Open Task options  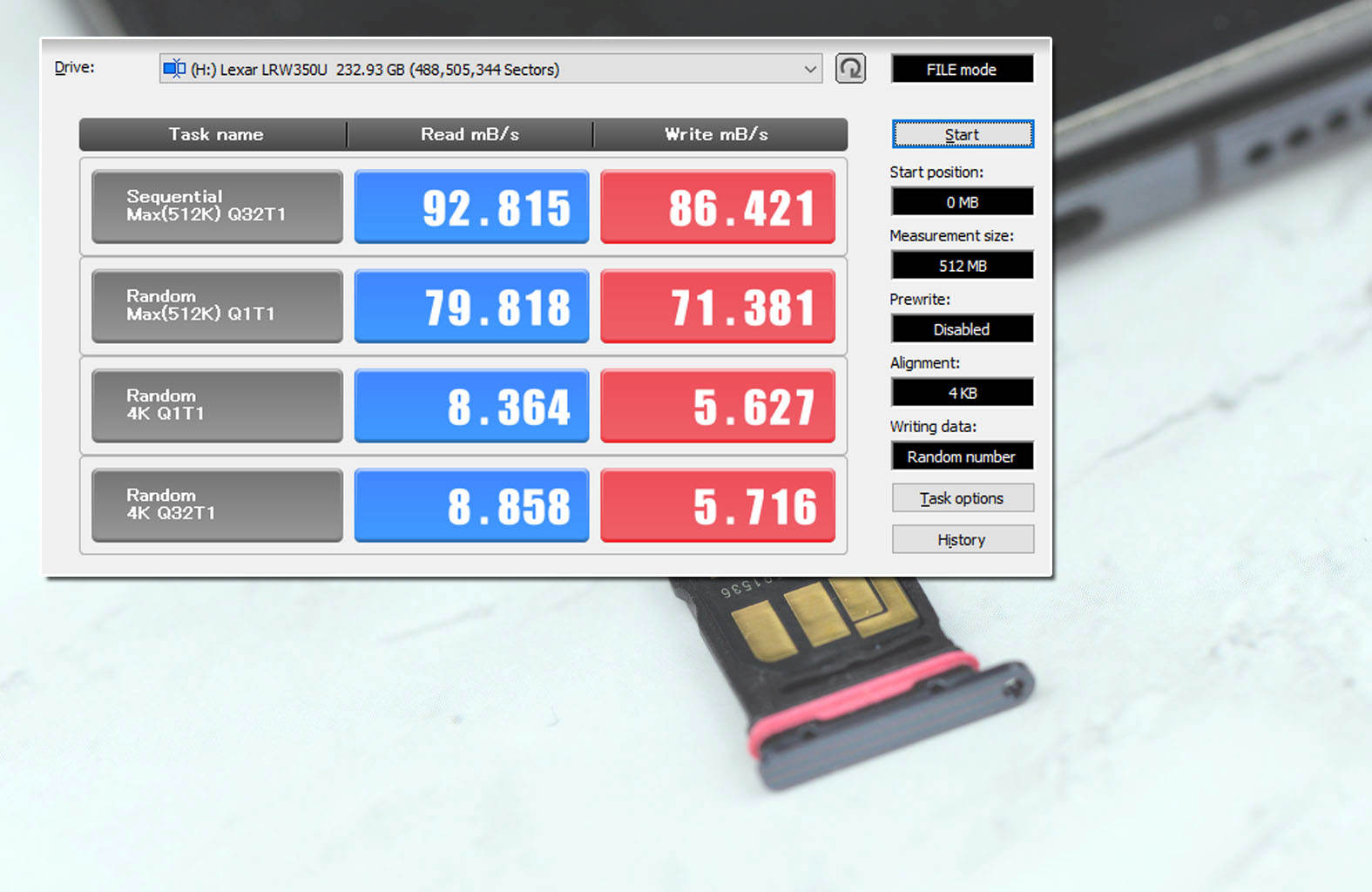pos(962,498)
